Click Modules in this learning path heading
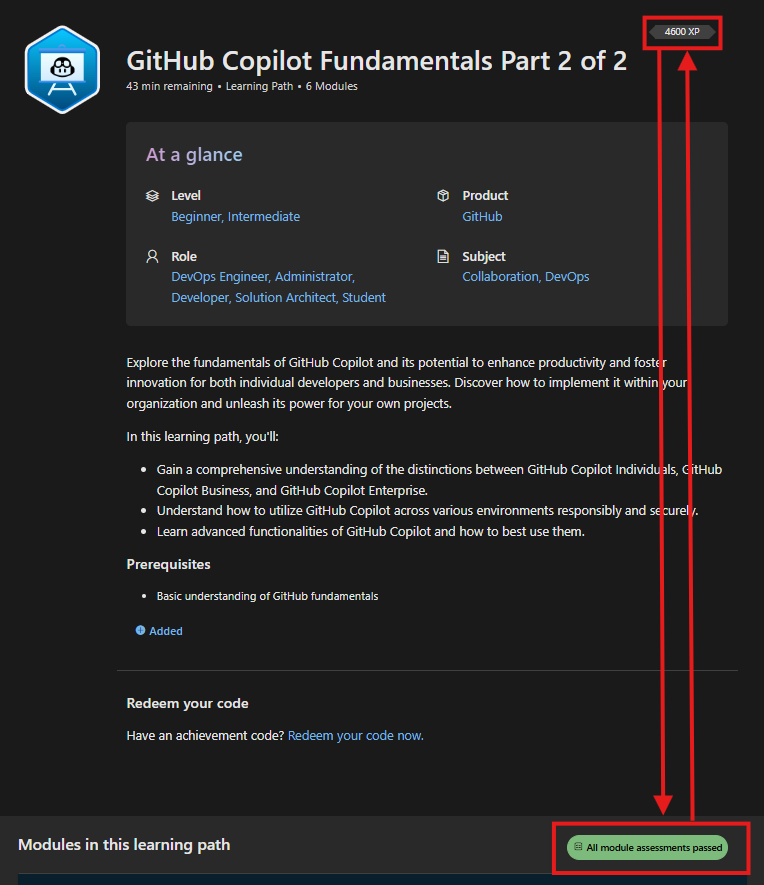 pyautogui.click(x=124, y=844)
